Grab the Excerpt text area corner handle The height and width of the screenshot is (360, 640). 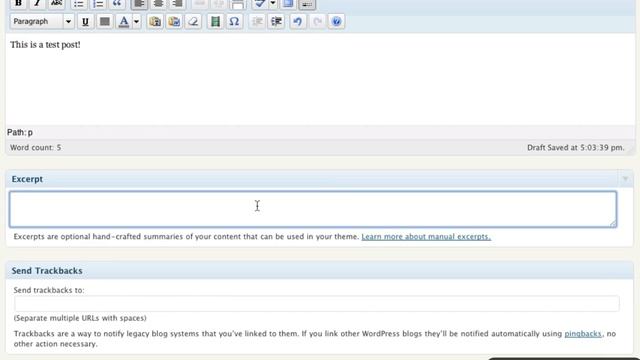pyautogui.click(x=613, y=223)
